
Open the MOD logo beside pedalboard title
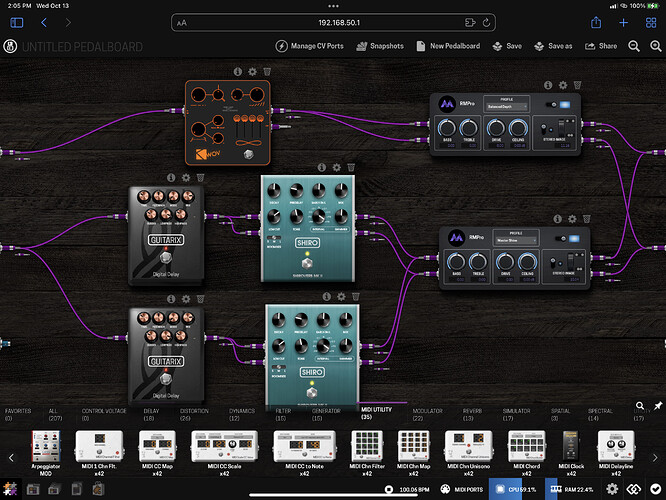click(x=10, y=46)
